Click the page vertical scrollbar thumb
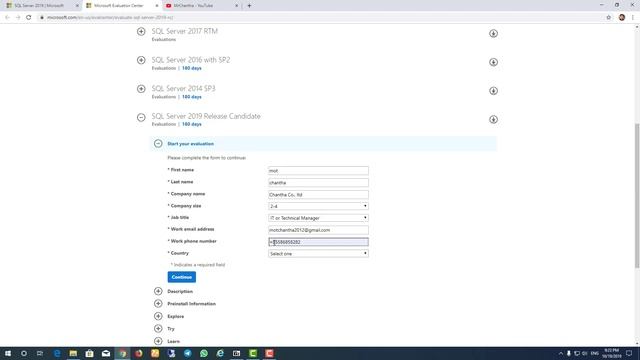 [637, 196]
